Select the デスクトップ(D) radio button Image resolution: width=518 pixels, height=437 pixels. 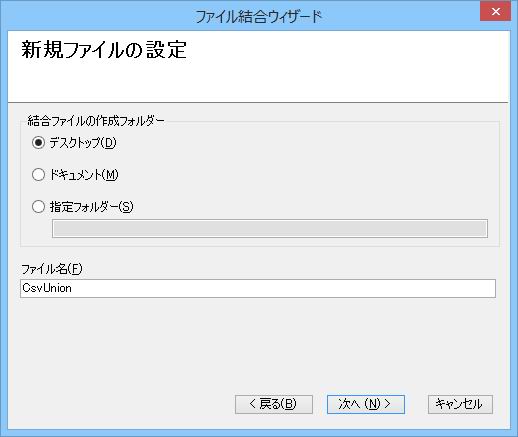(38, 143)
